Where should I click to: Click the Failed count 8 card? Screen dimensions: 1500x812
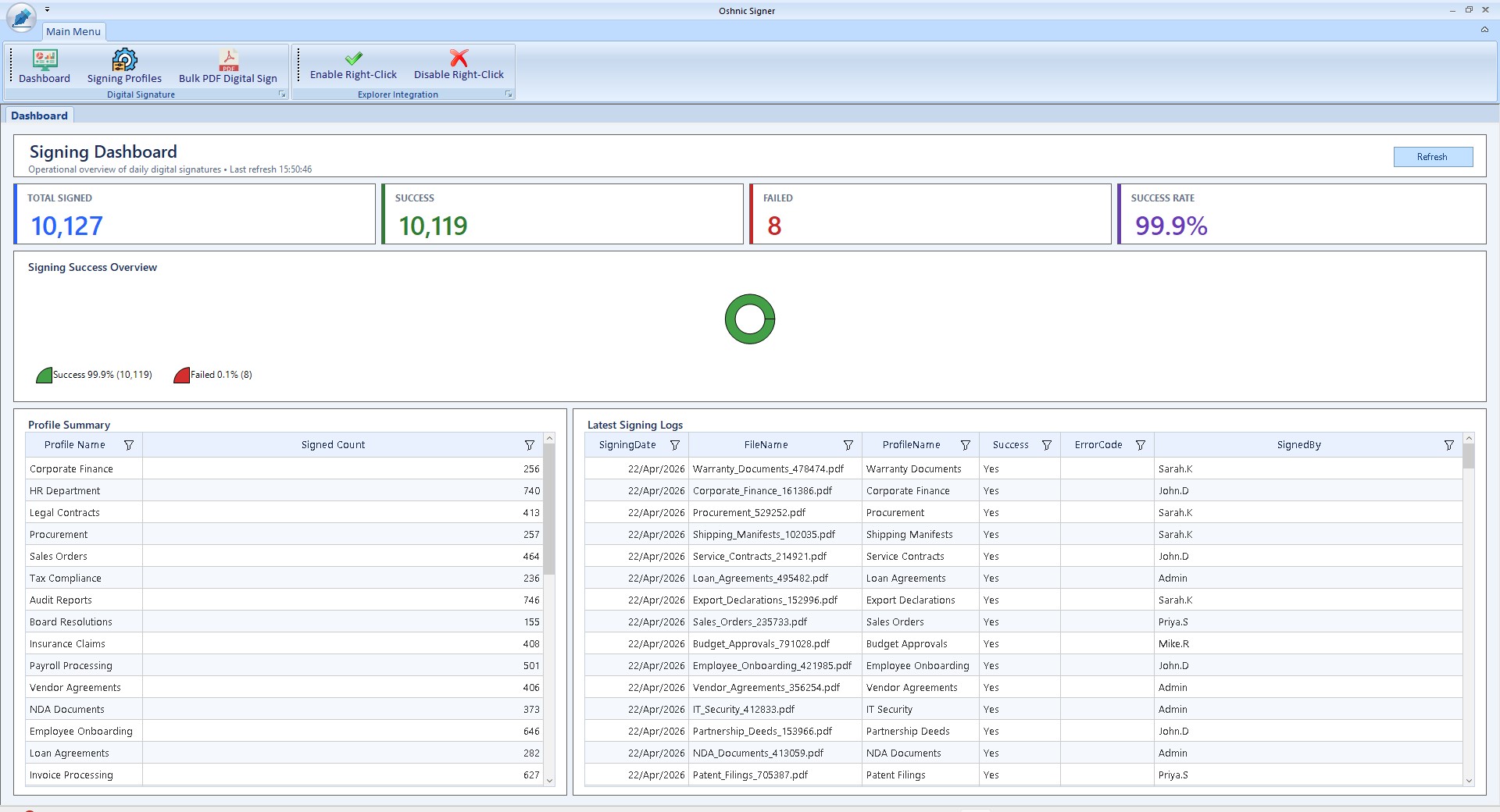930,214
